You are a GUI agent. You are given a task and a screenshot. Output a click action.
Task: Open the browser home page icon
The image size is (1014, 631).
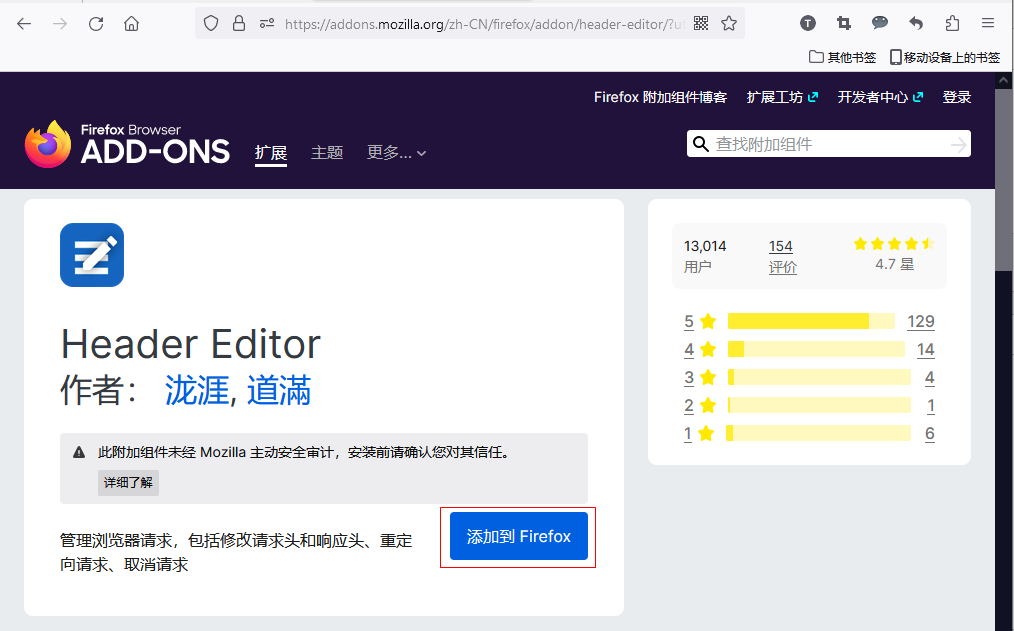[131, 24]
